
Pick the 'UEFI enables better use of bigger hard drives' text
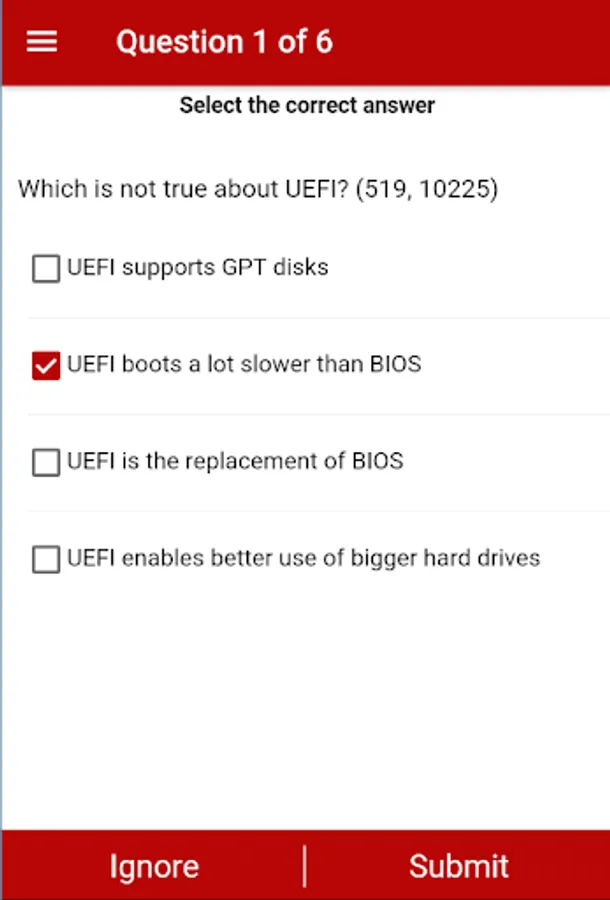303,558
